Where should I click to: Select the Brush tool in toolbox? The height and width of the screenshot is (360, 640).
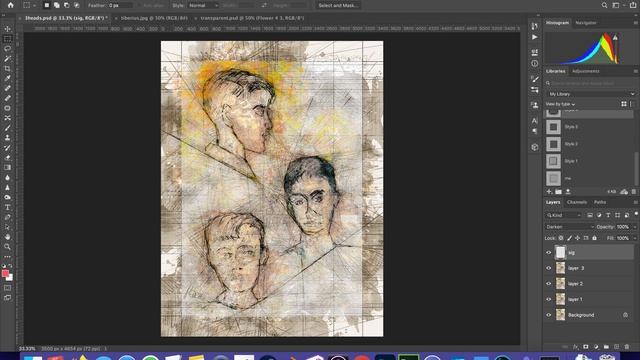[x=7, y=128]
